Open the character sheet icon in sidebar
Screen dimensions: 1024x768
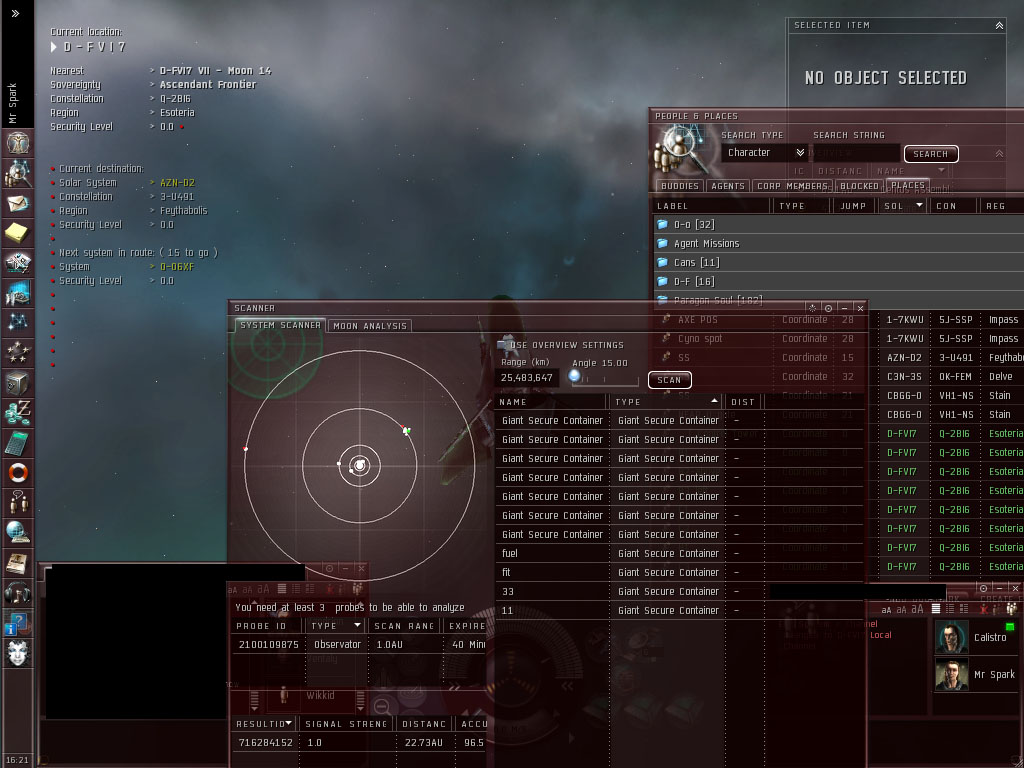(18, 142)
